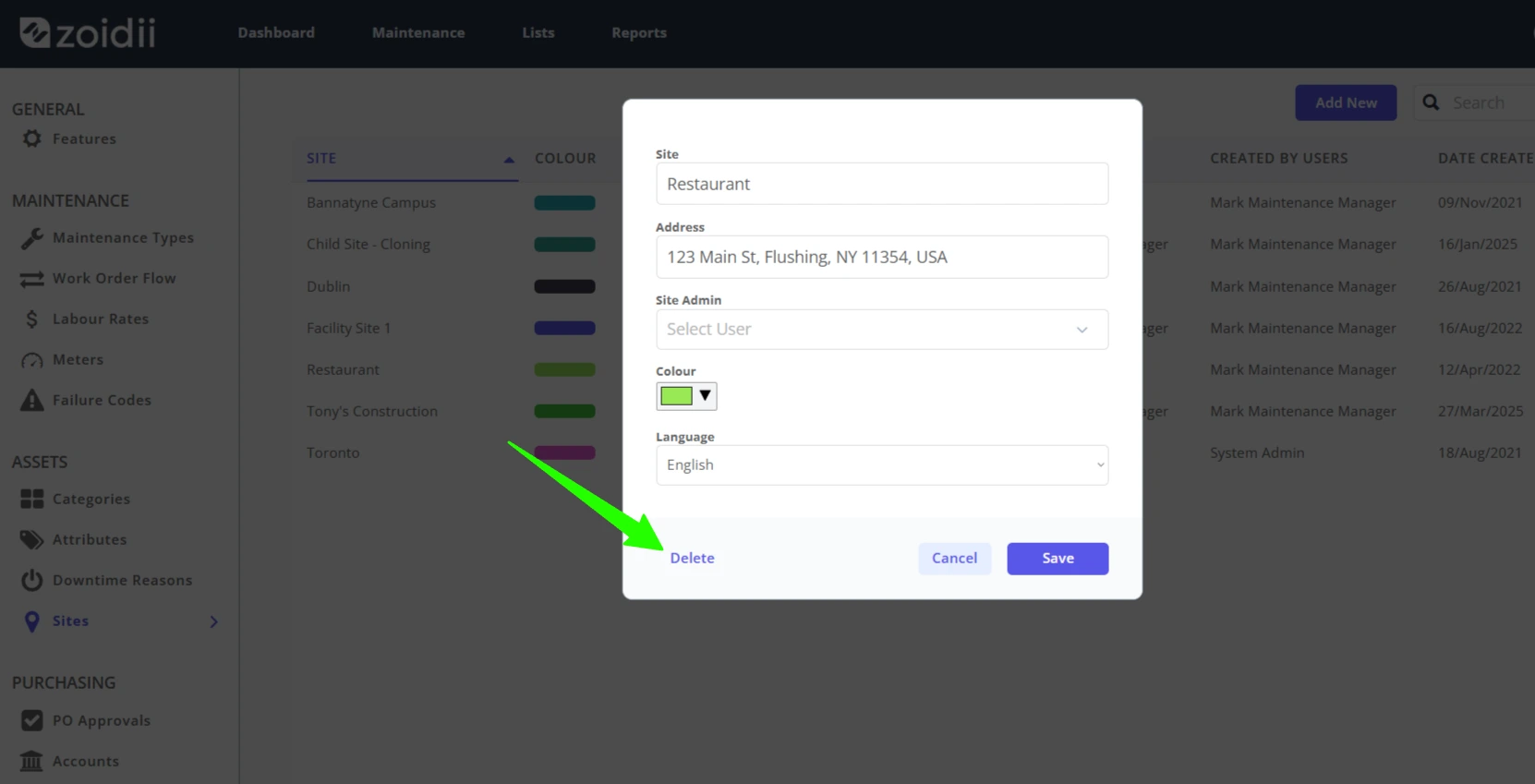Screen dimensions: 1535x784
Task: Click the PO Approvals checkbox icon
Action: 32,721
